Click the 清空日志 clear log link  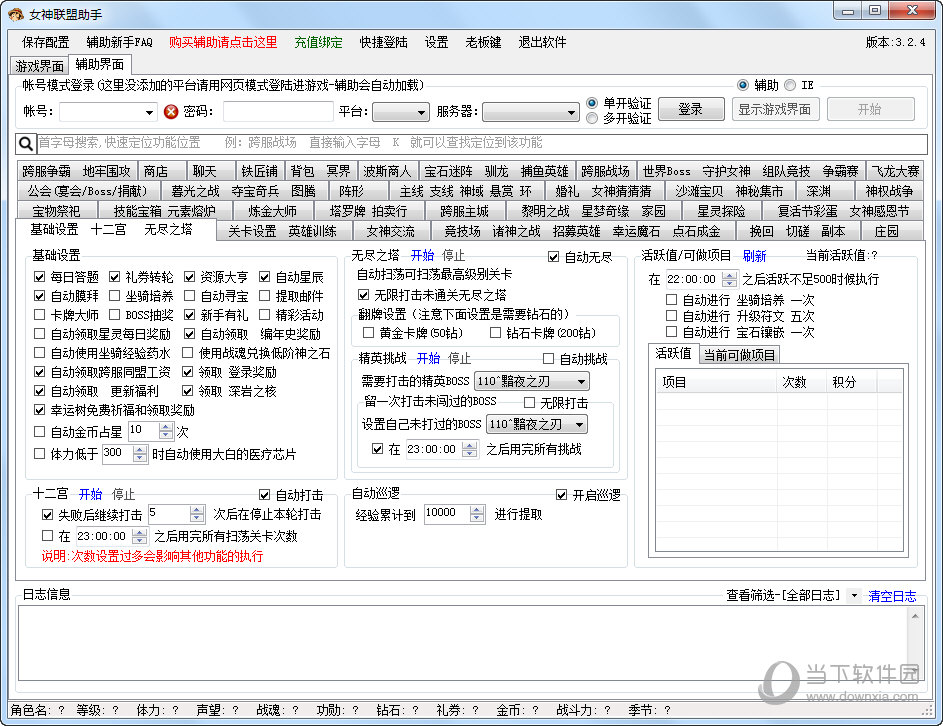[891, 596]
